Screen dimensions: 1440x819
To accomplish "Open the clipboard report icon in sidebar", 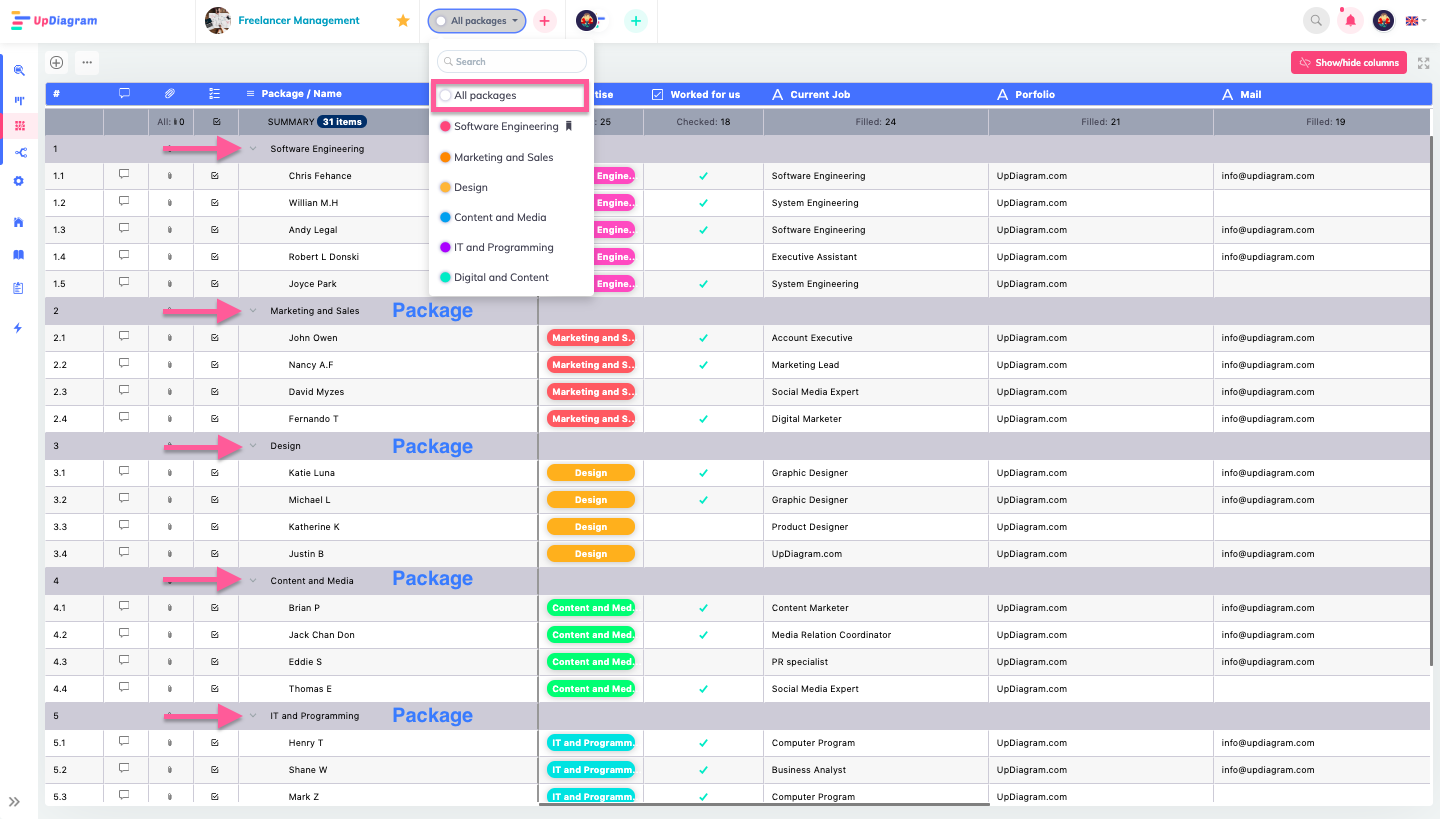I will point(18,288).
